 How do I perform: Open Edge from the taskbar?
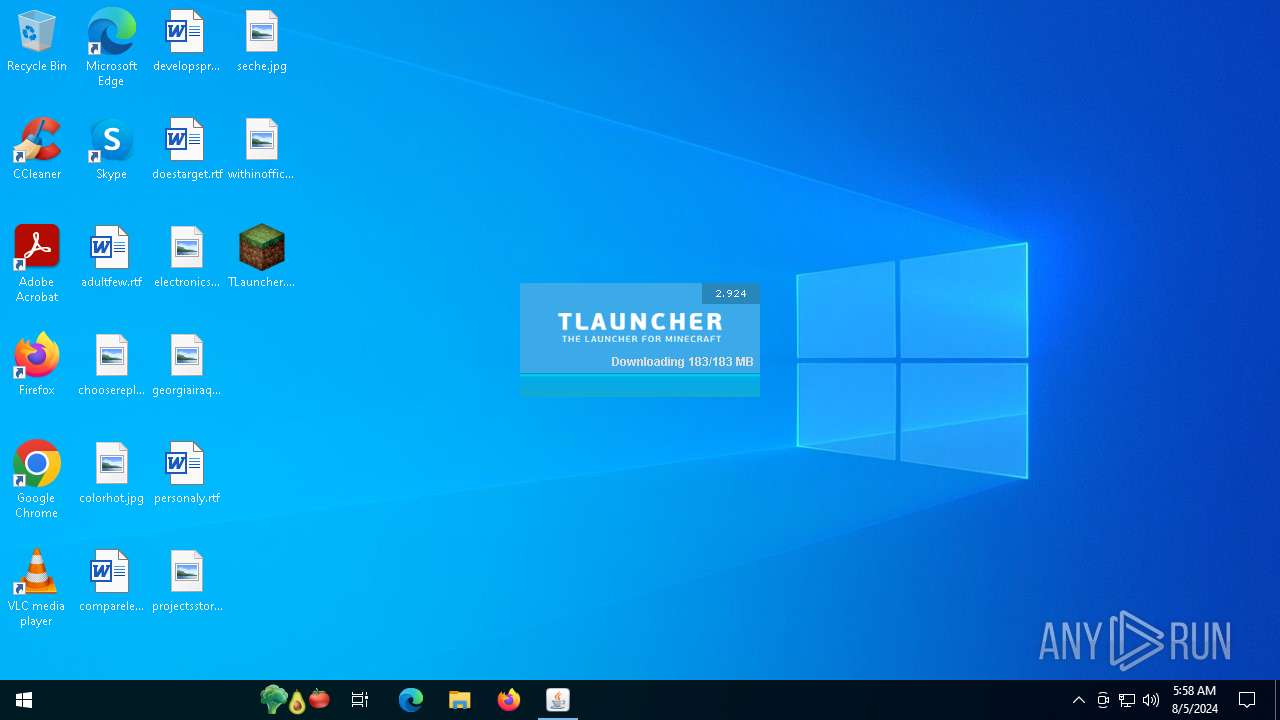coord(411,700)
